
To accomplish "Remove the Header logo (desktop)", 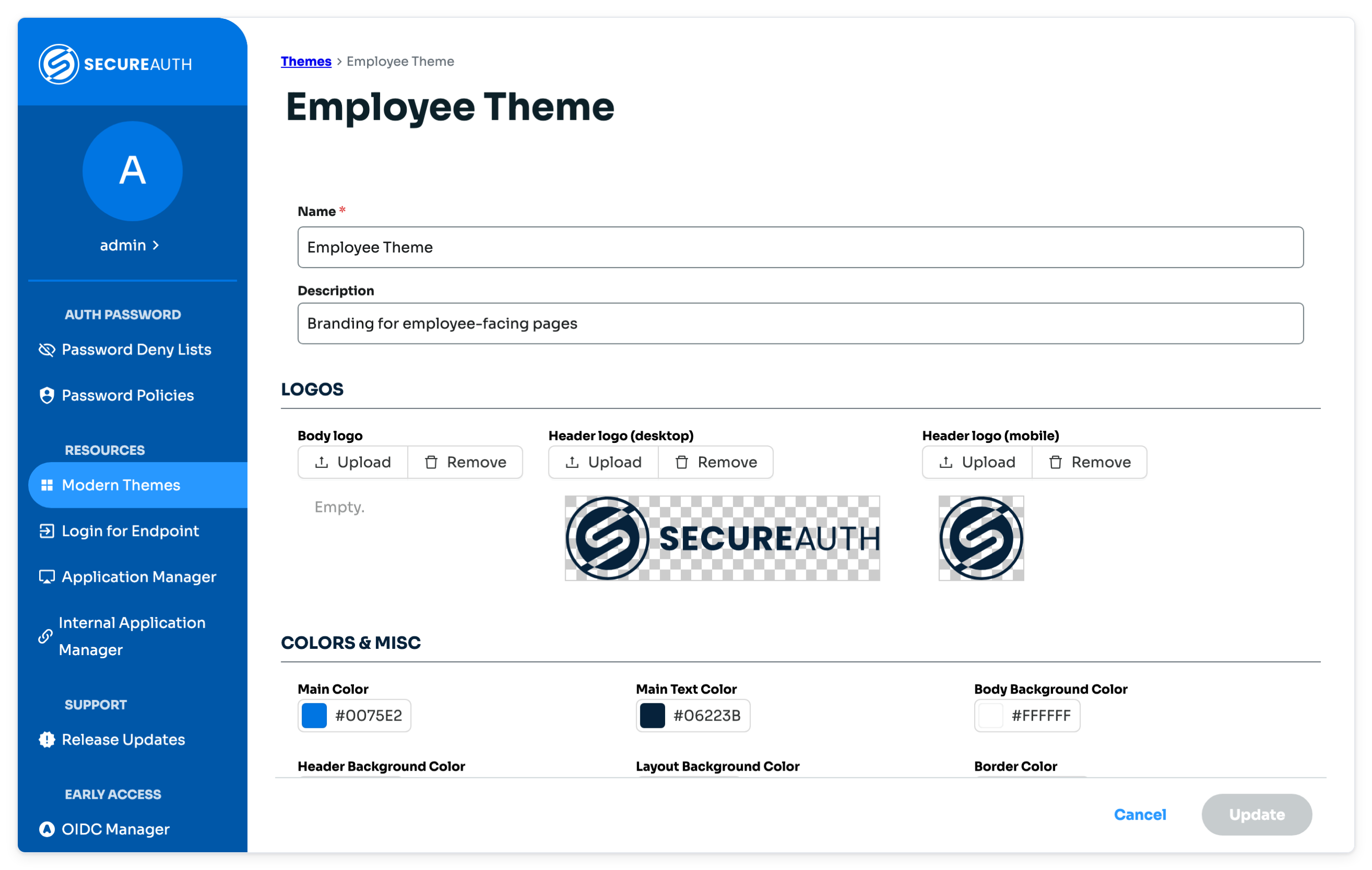I will [716, 463].
